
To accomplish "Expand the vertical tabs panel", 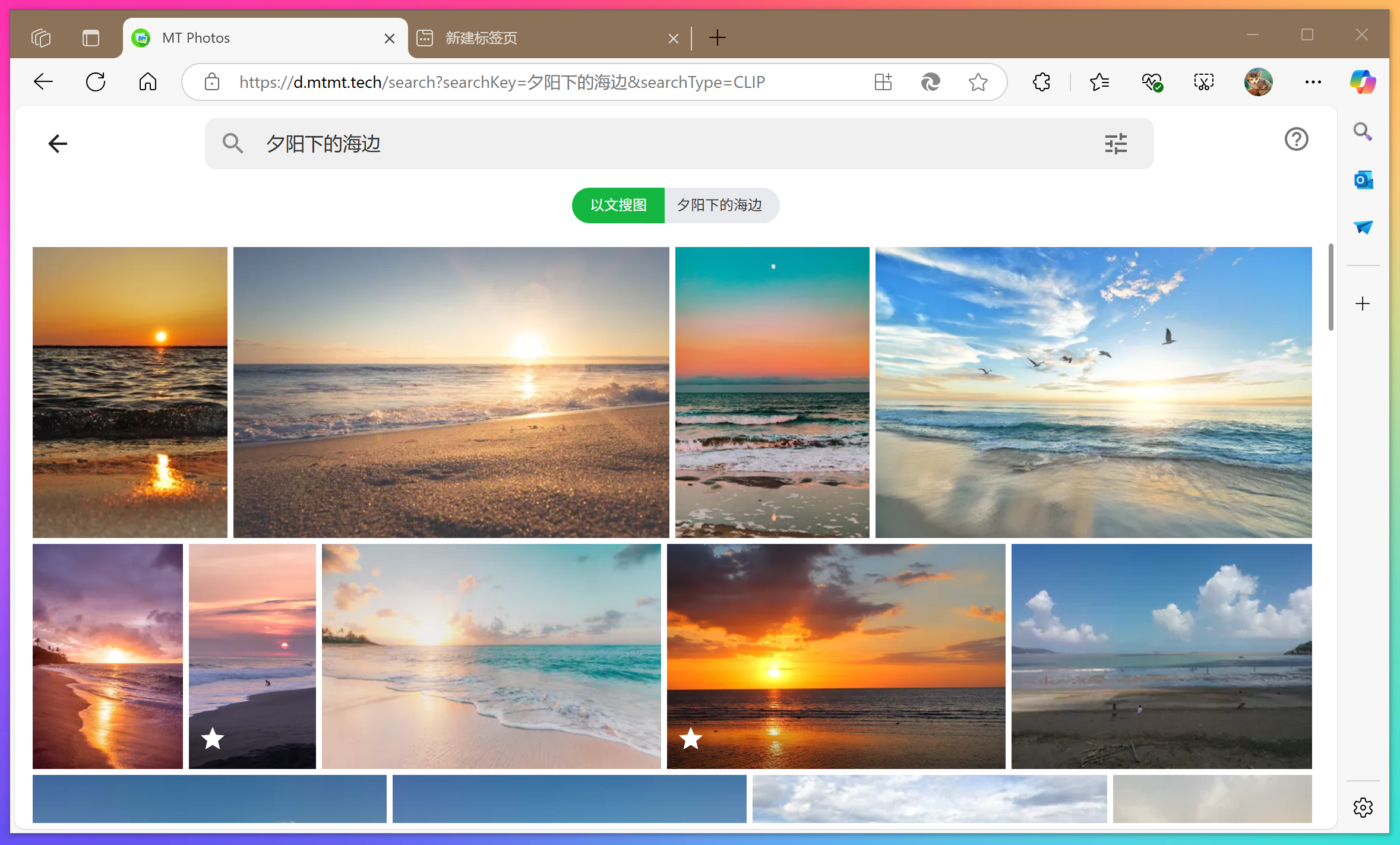I will (x=90, y=38).
